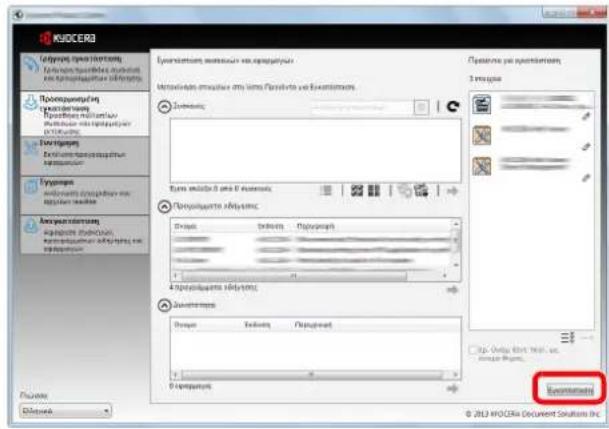Select the second driver row in drivers table
The height and width of the screenshot is (429, 609).
click(x=311, y=250)
